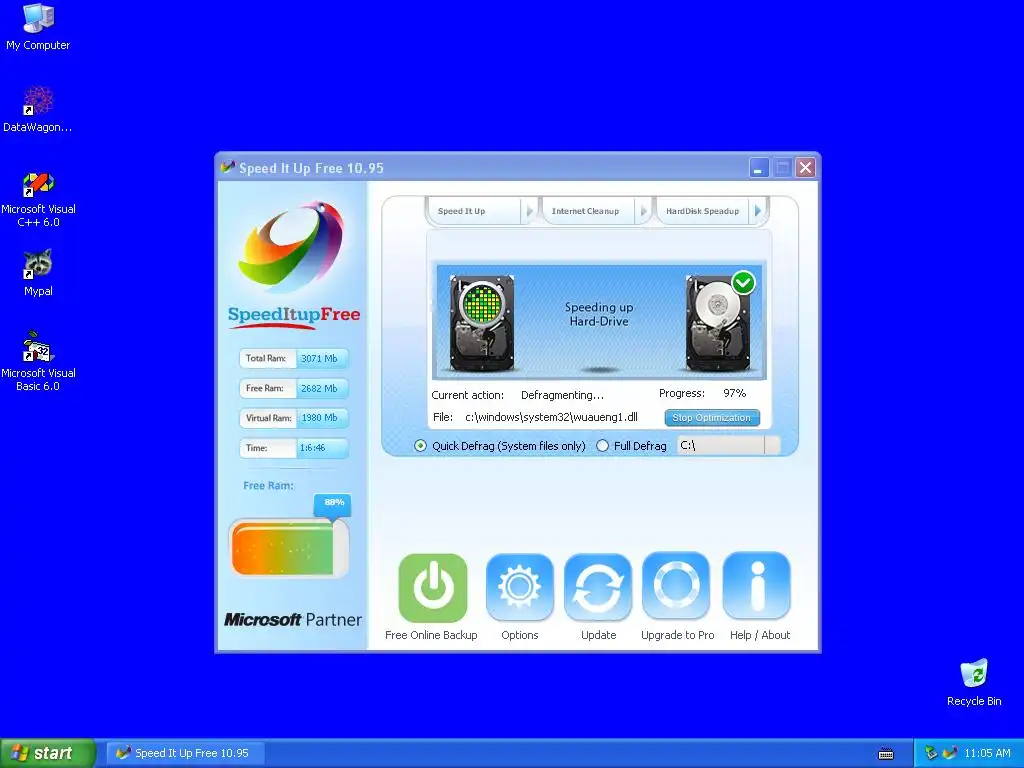
Task: Minimize the Speed It Up Free window
Action: (x=759, y=168)
